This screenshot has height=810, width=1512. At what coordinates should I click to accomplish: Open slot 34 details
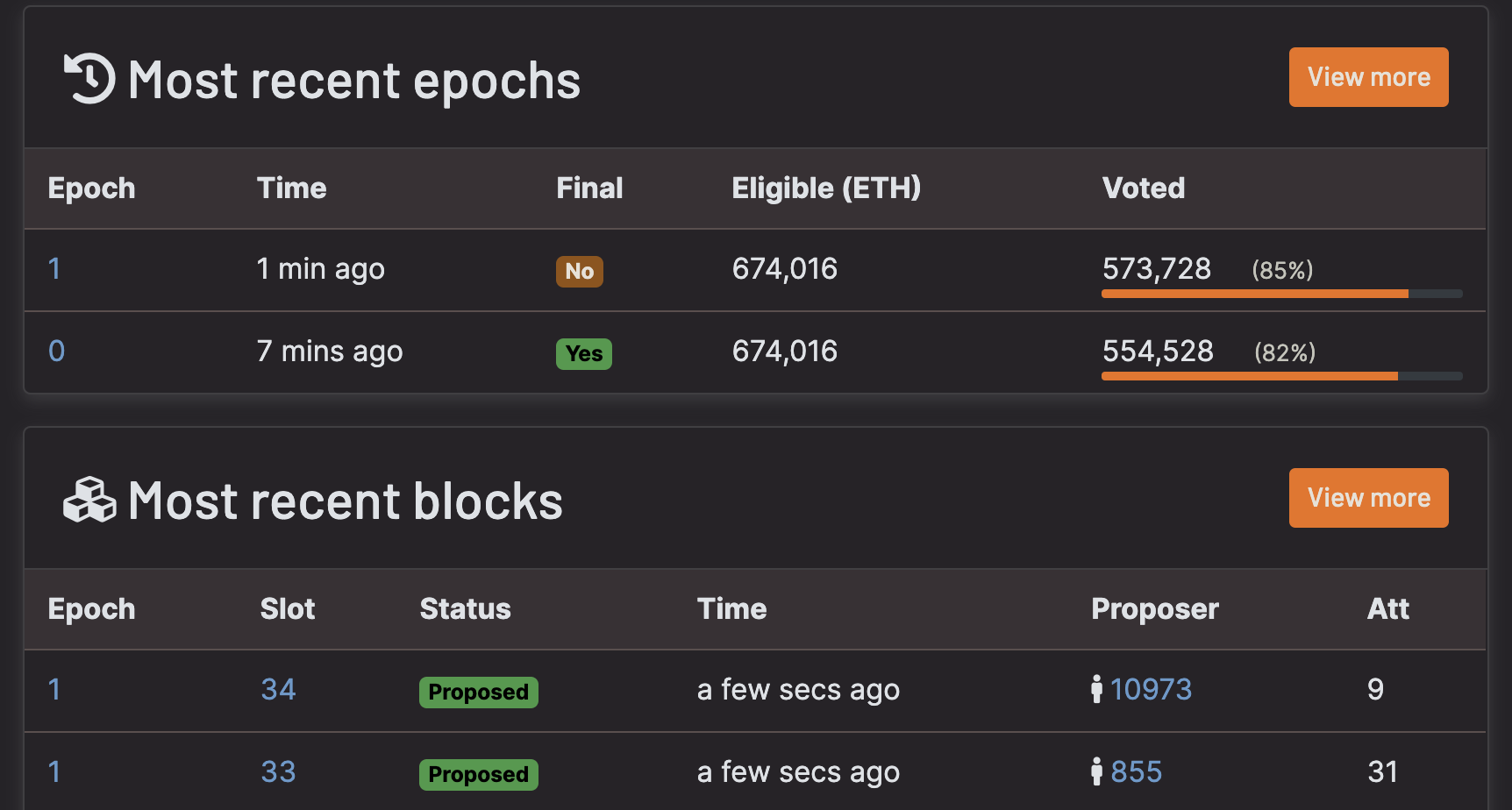point(278,689)
